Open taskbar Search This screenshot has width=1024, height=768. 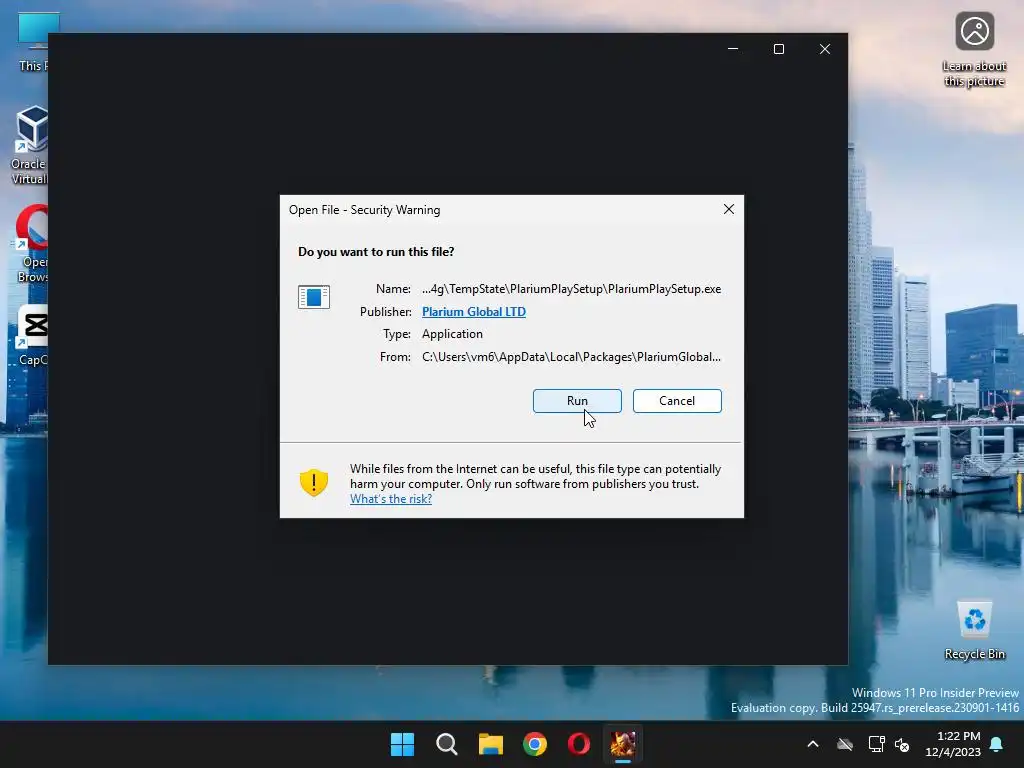pyautogui.click(x=447, y=744)
